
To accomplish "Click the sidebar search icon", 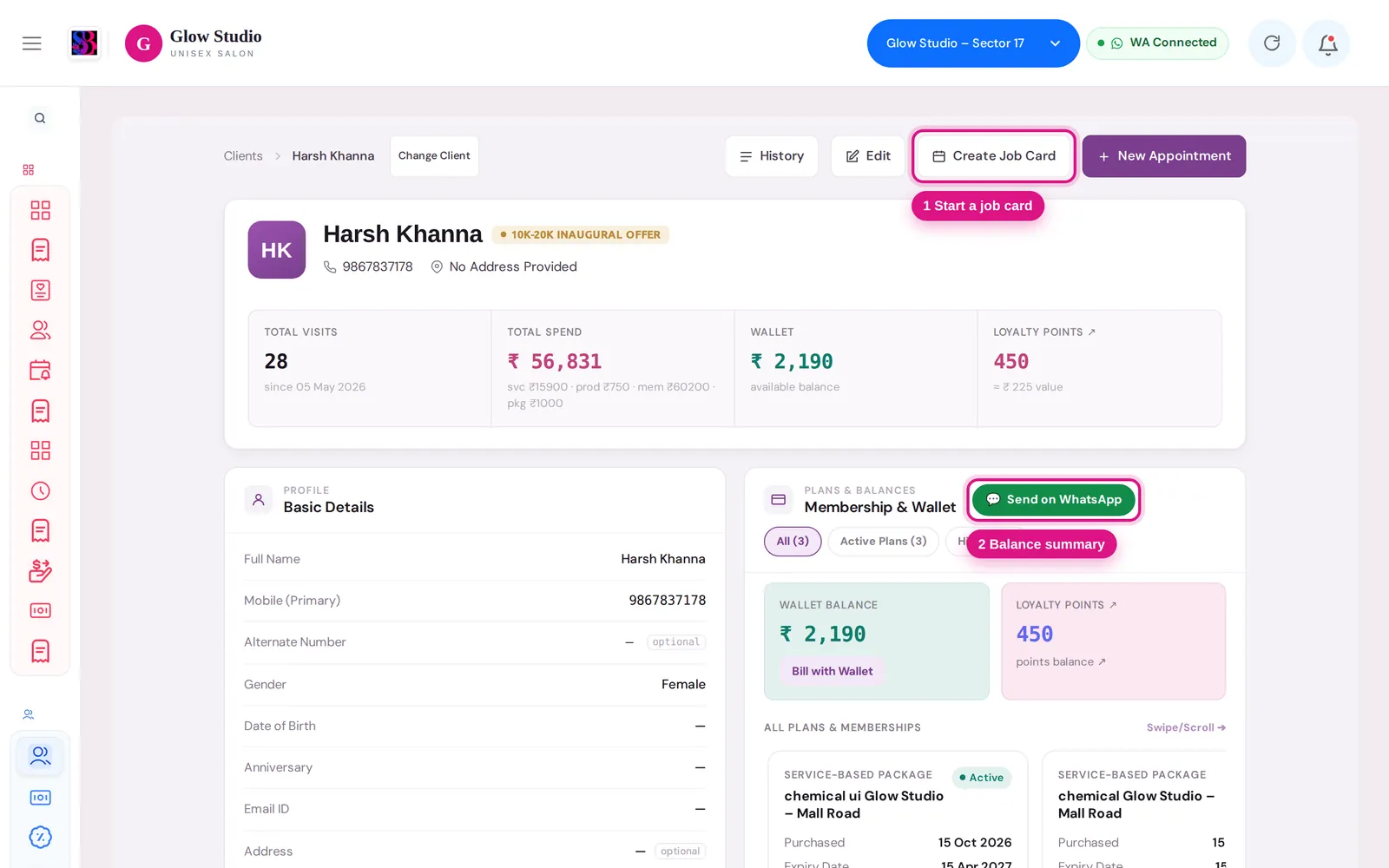I will click(40, 118).
